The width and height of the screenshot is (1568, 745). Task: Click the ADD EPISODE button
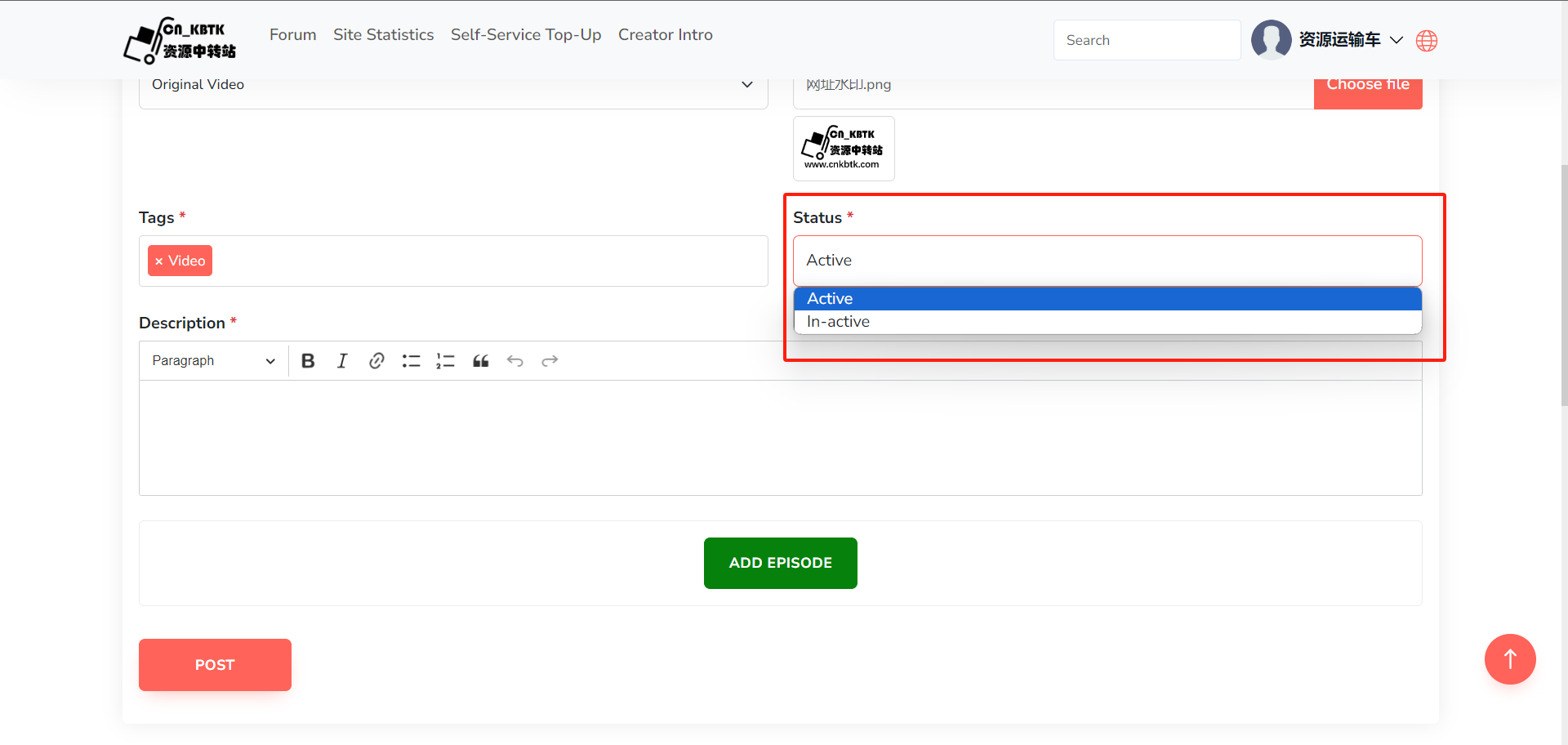(780, 563)
